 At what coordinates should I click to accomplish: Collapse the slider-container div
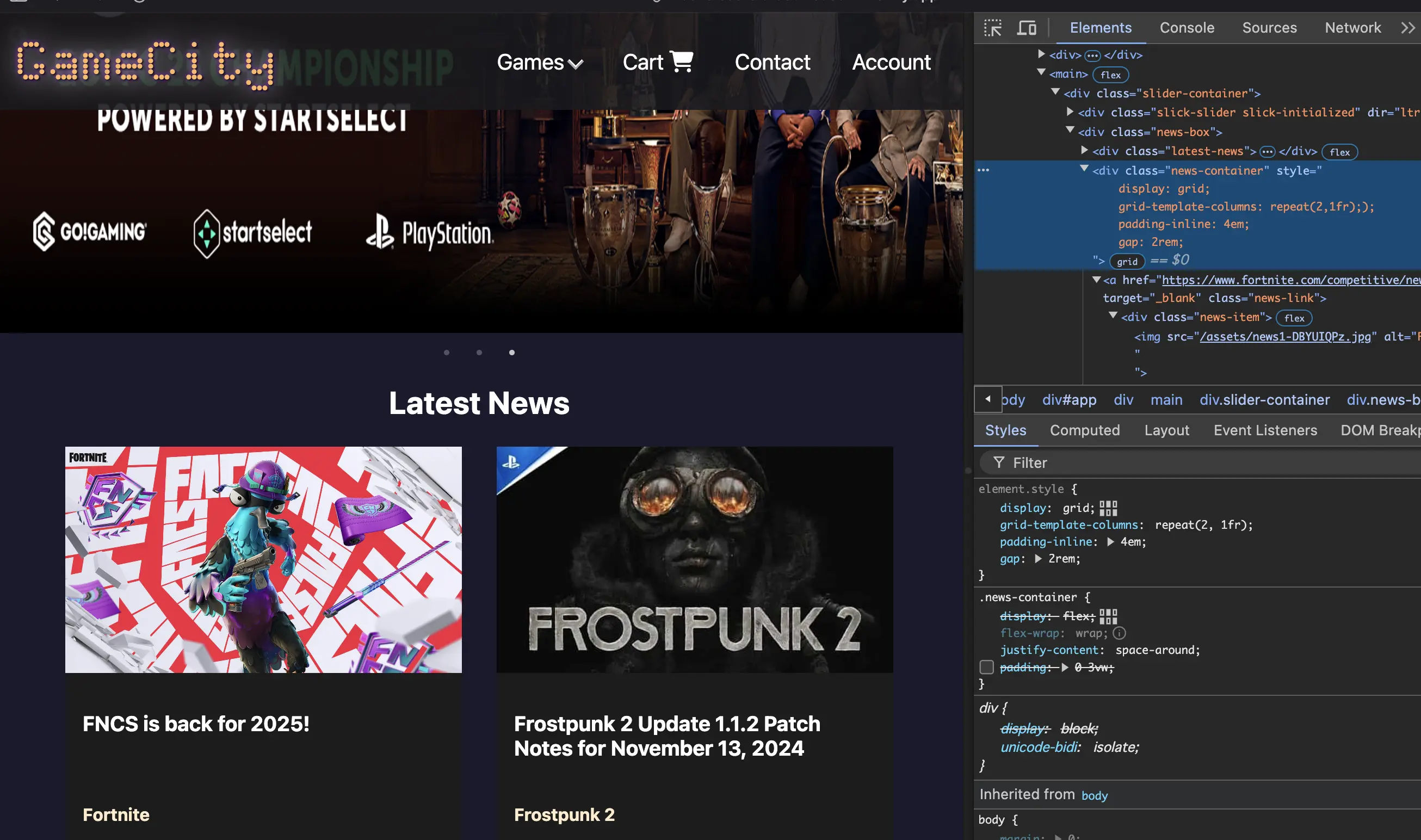(1055, 92)
